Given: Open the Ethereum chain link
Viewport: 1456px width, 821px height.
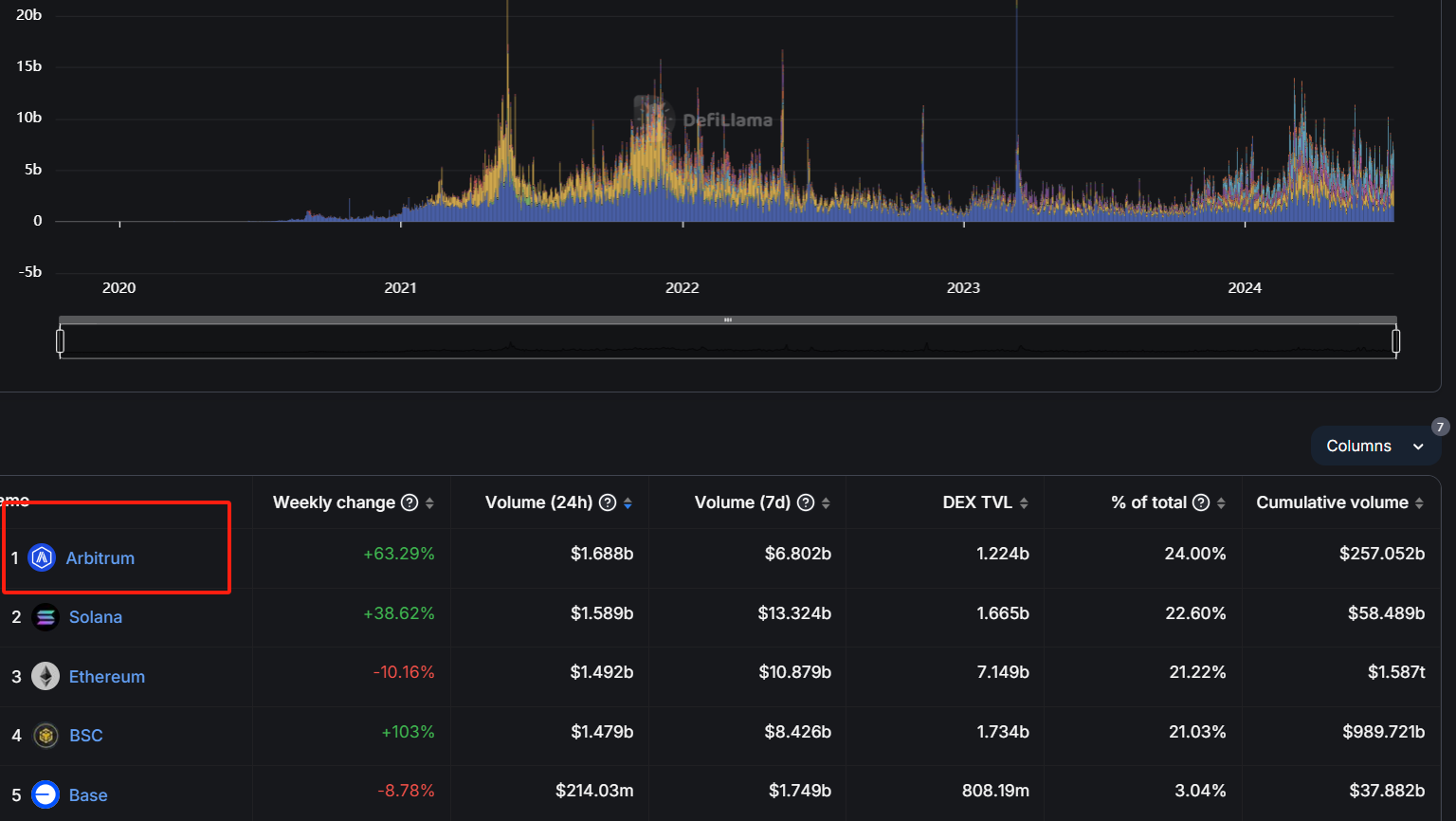Looking at the screenshot, I should point(107,677).
